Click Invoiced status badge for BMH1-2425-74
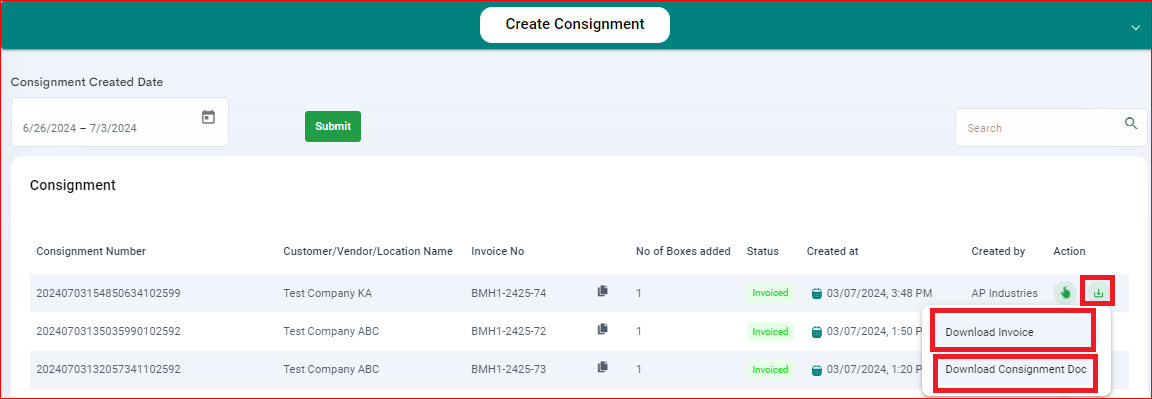Image resolution: width=1152 pixels, height=399 pixels. [770, 292]
